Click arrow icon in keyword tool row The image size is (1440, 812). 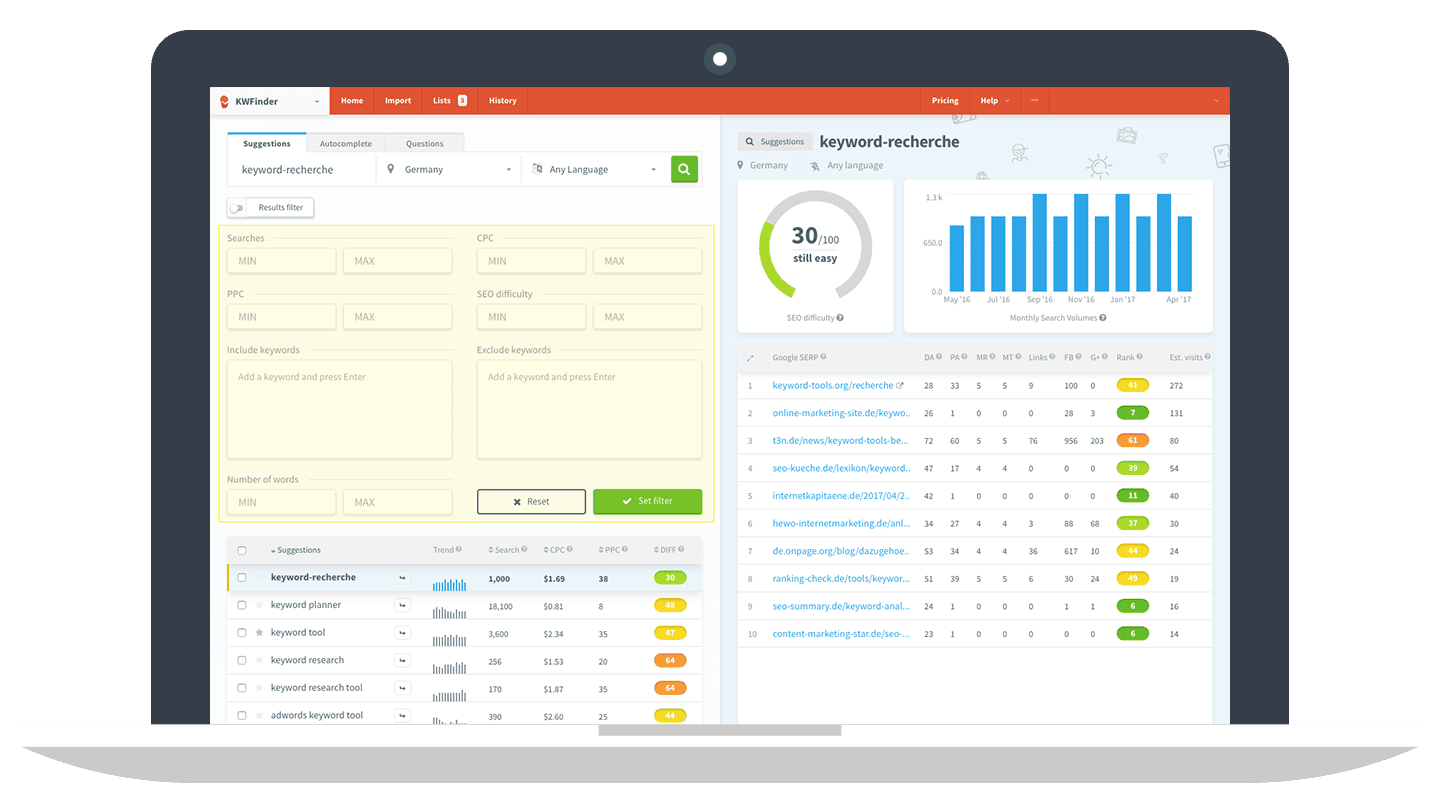[x=402, y=633]
